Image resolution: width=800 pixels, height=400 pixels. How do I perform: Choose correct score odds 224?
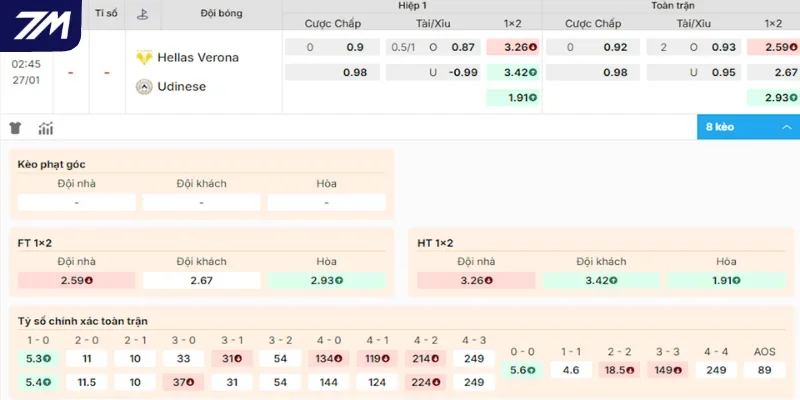click(x=426, y=382)
